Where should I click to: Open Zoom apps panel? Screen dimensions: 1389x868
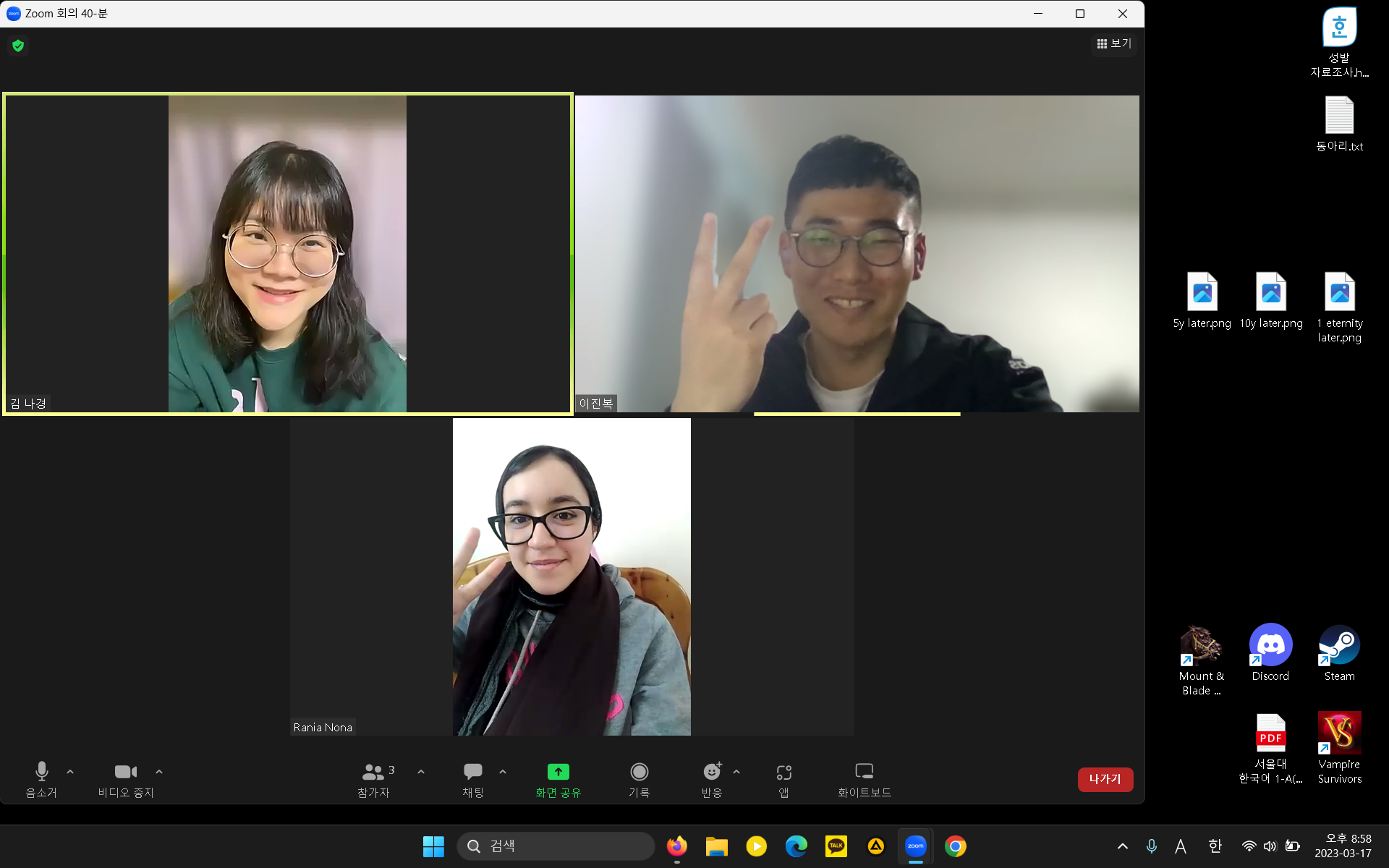[x=783, y=779]
